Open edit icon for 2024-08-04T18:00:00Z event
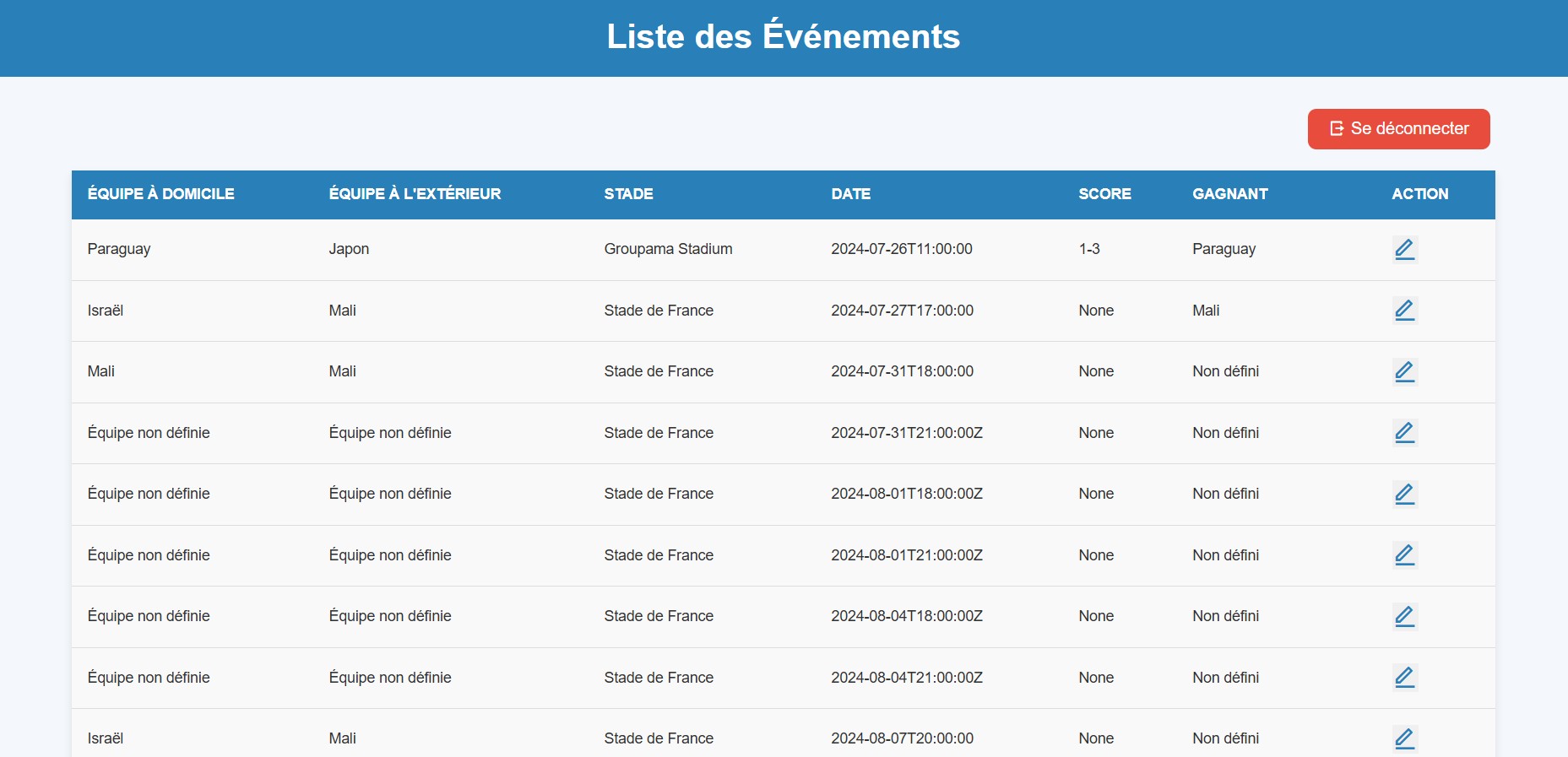Viewport: 1568px width, 757px height. (x=1404, y=616)
